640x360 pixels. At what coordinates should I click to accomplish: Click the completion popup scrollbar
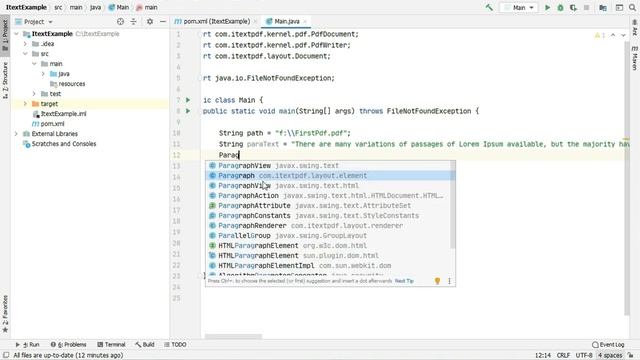[453, 205]
